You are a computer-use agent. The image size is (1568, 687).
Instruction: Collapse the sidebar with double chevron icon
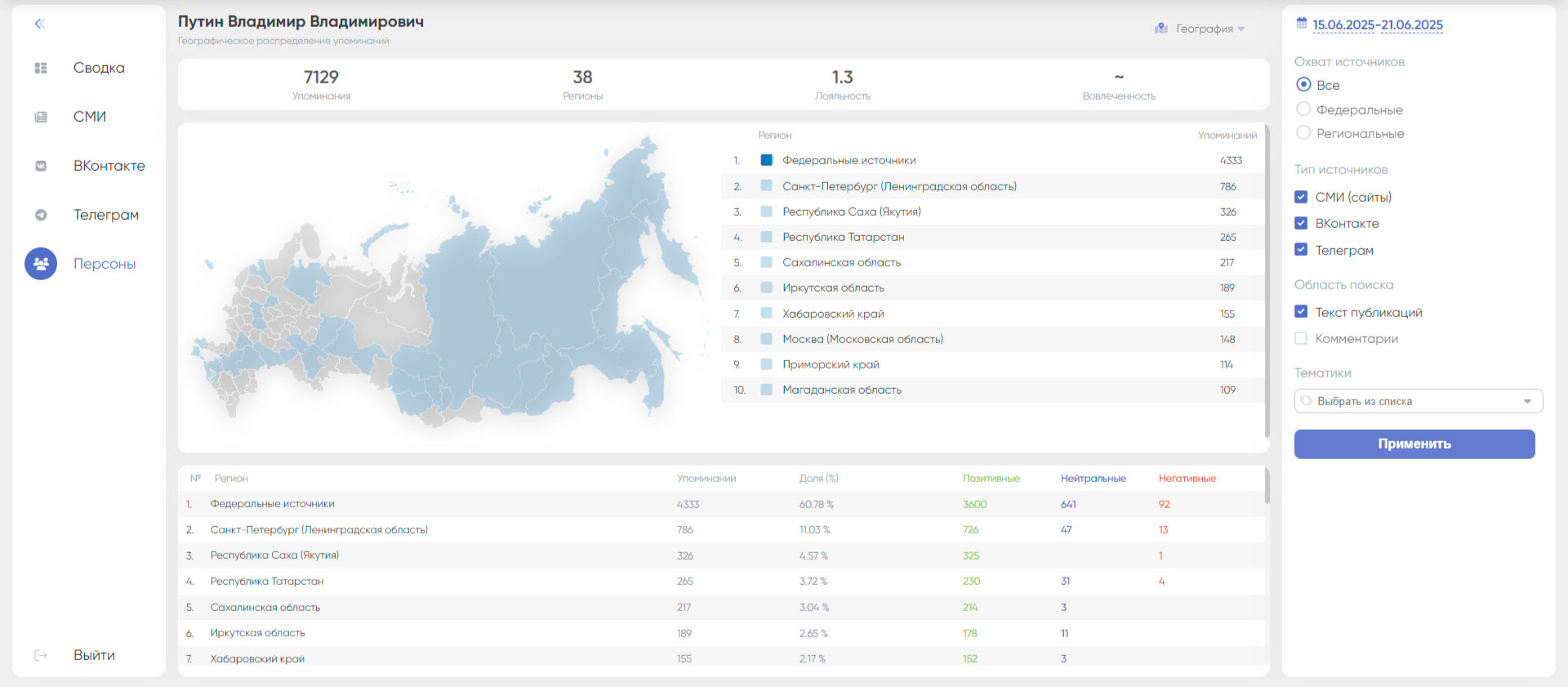coord(39,24)
